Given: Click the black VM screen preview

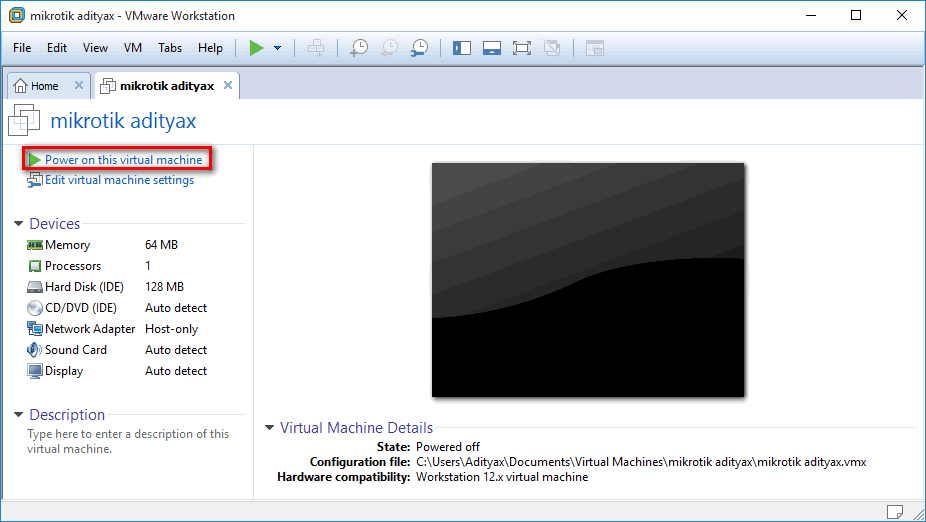Looking at the screenshot, I should [x=588, y=280].
